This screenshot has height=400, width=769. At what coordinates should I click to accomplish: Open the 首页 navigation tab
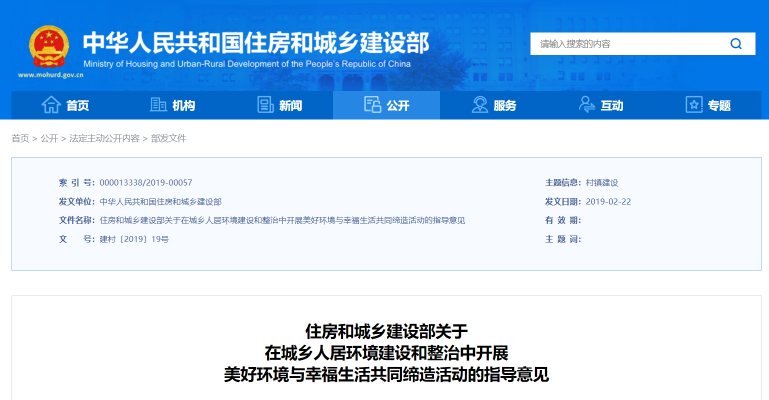pyautogui.click(x=77, y=106)
